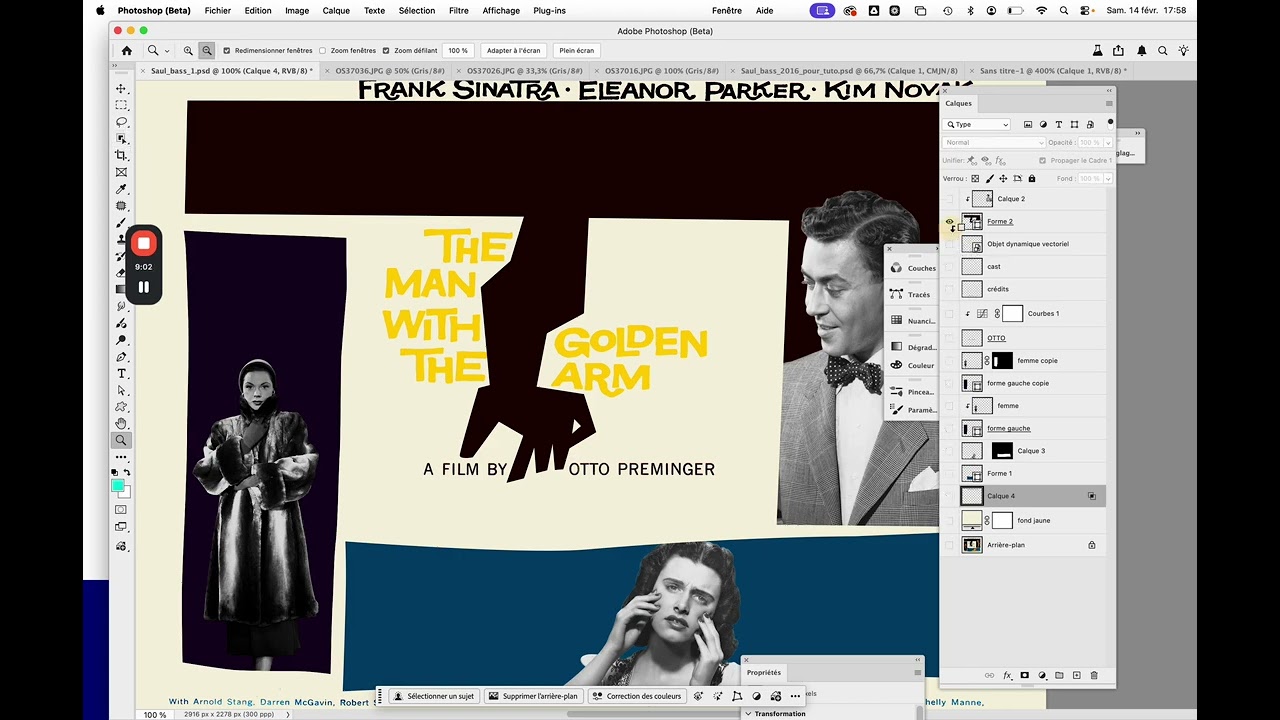Open the Fichier menu
1280x720 pixels.
point(217,10)
